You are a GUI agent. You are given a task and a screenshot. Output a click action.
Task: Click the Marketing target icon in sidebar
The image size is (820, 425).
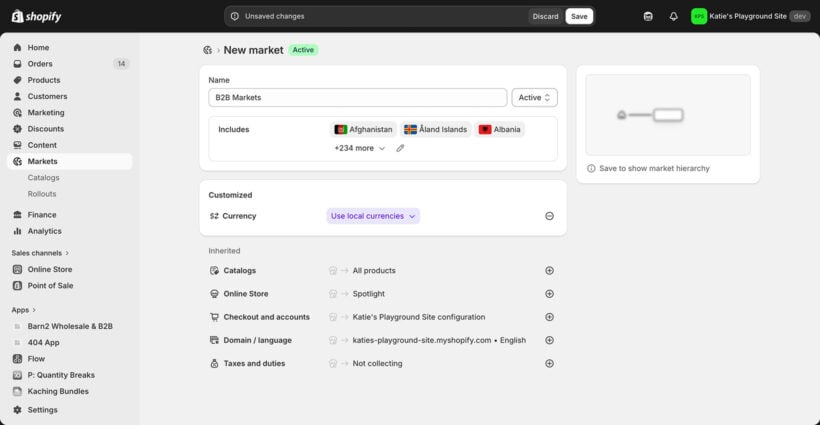(17, 112)
